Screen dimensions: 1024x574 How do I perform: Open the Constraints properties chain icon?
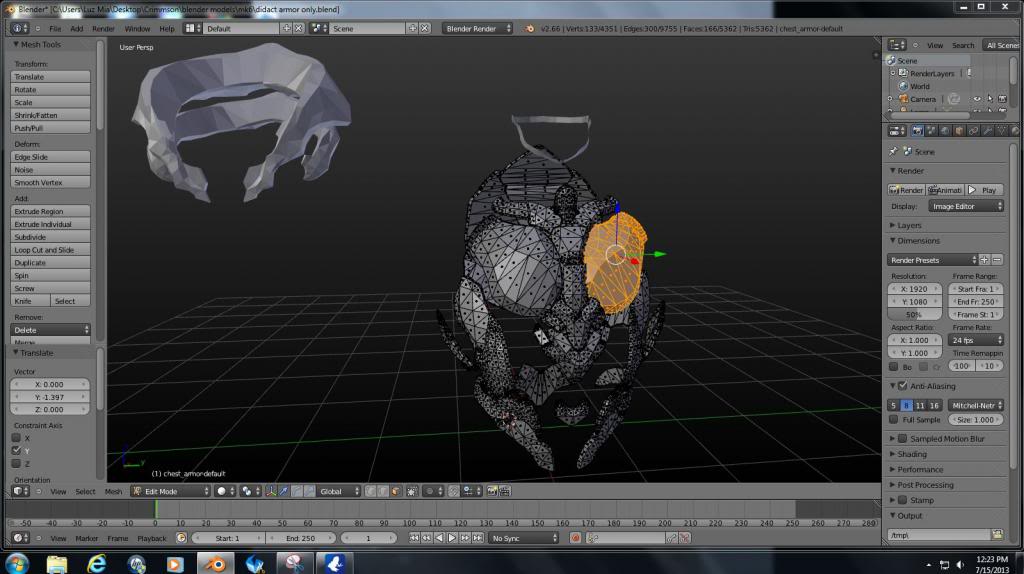click(x=973, y=131)
